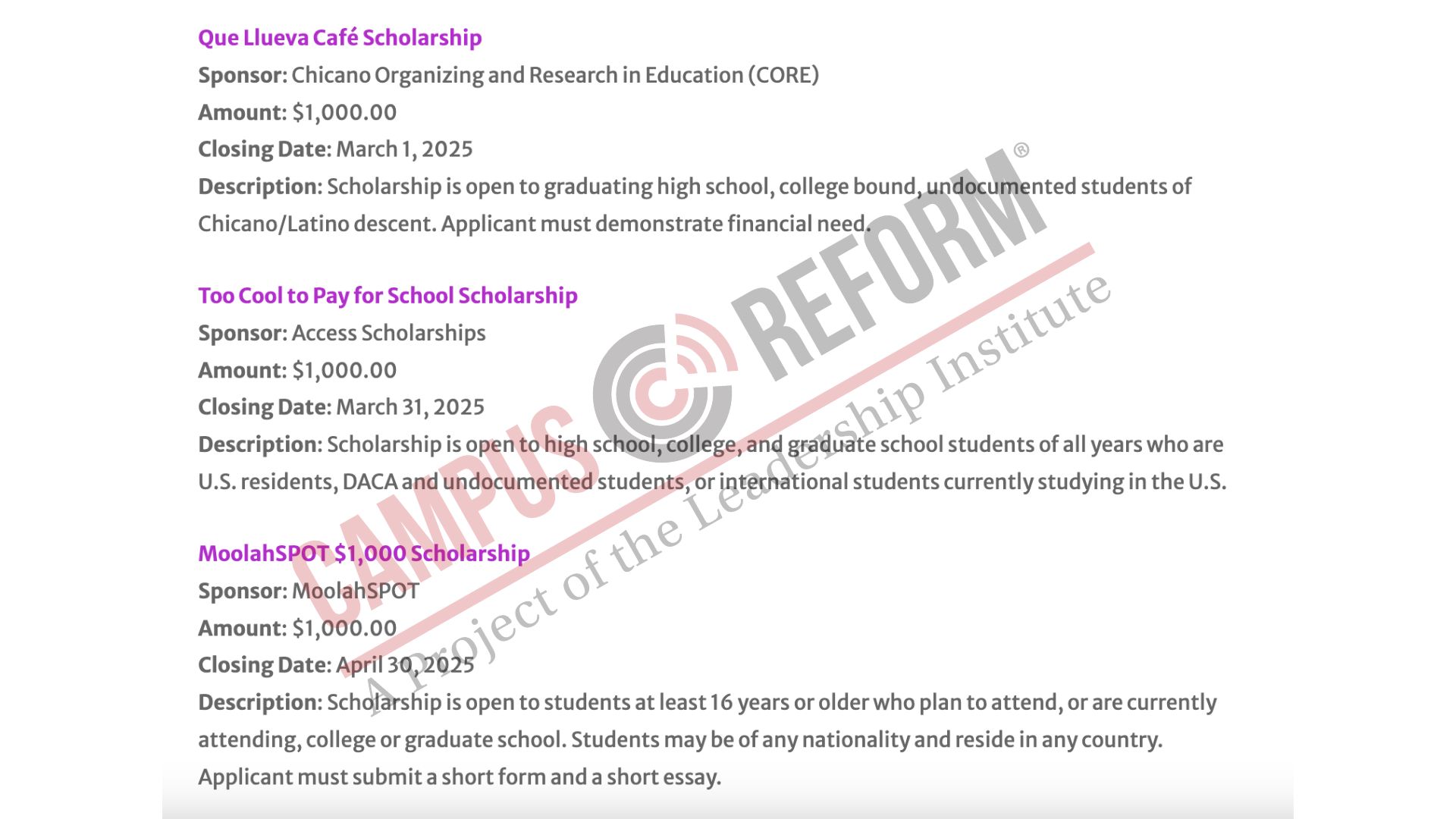The image size is (1456, 819).
Task: Click the March 31, 2025 closing date
Action: coord(410,407)
